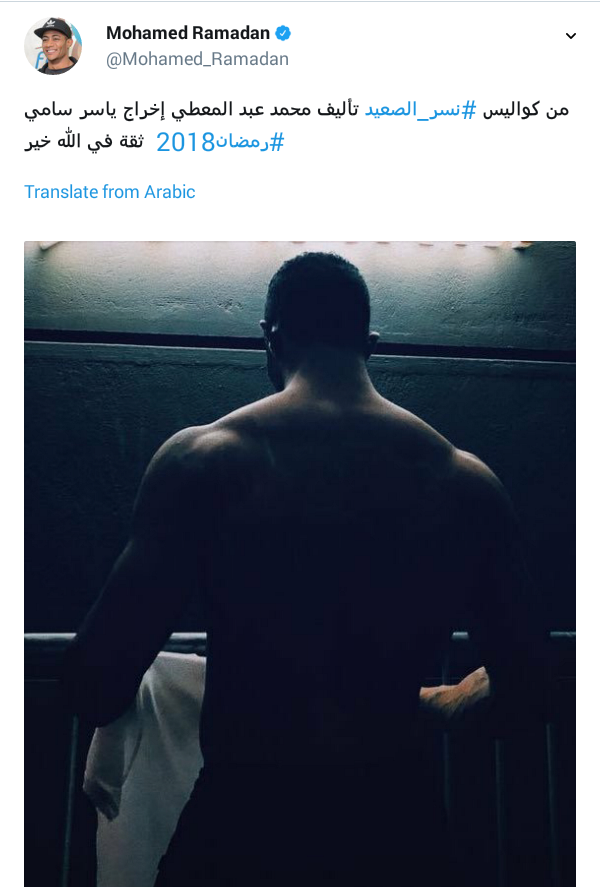The image size is (600, 887).
Task: Click the black cap in the avatar
Action: (x=53, y=29)
